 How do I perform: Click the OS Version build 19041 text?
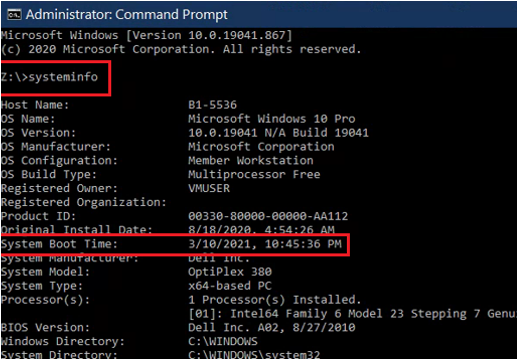278,133
